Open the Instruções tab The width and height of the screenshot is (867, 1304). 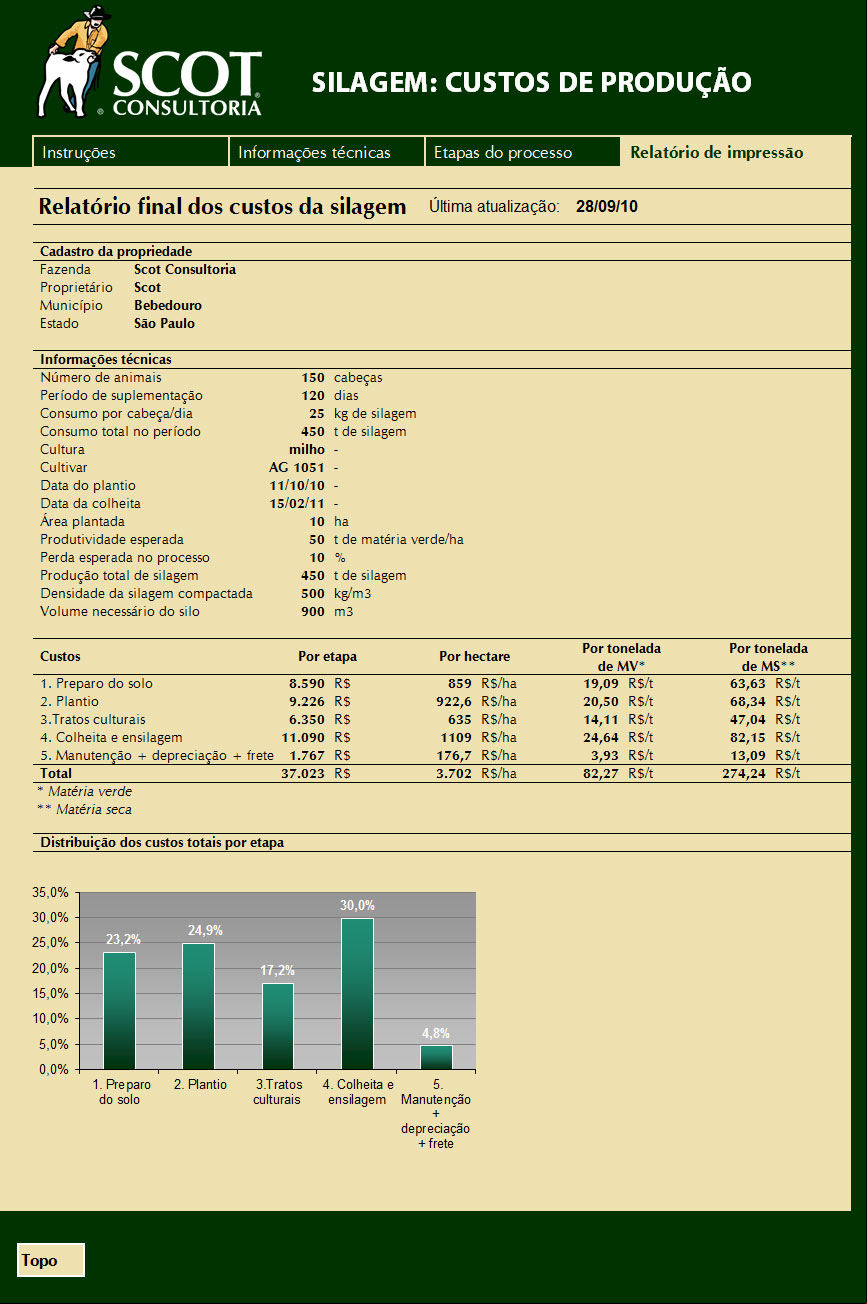point(131,152)
